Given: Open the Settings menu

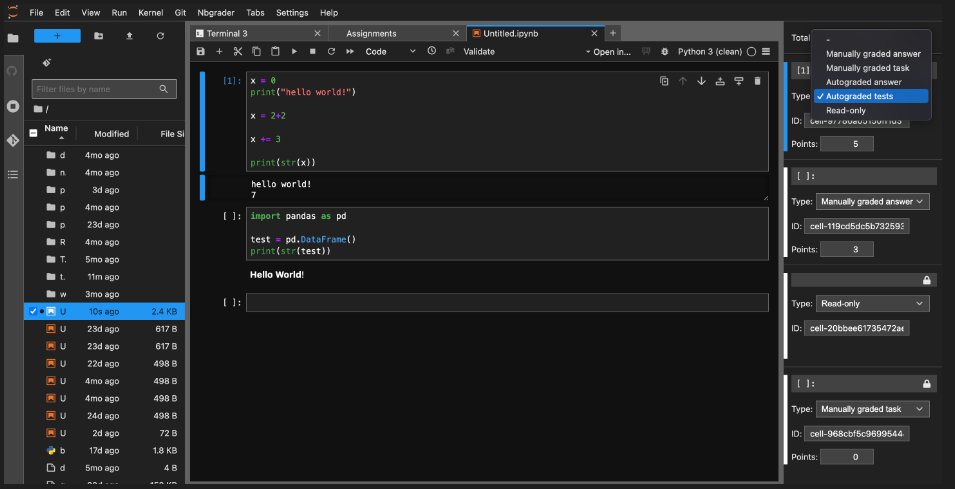Looking at the screenshot, I should coord(292,12).
